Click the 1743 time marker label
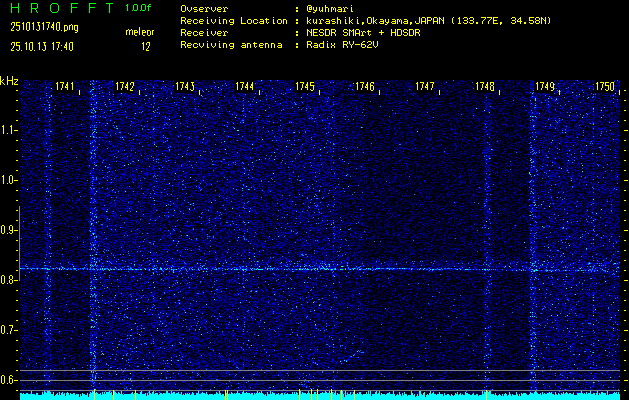 (x=185, y=86)
